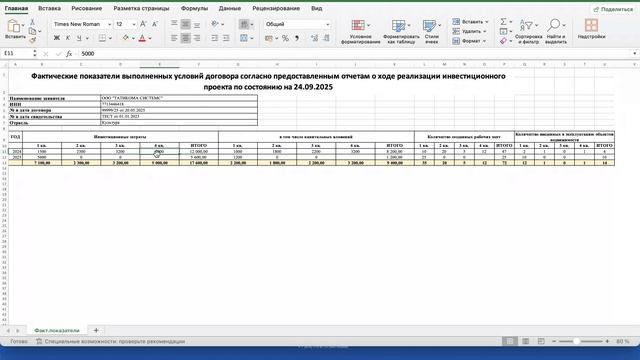Image resolution: width=640 pixels, height=360 pixels.
Task: Toggle align text right
Action: [x=197, y=38]
